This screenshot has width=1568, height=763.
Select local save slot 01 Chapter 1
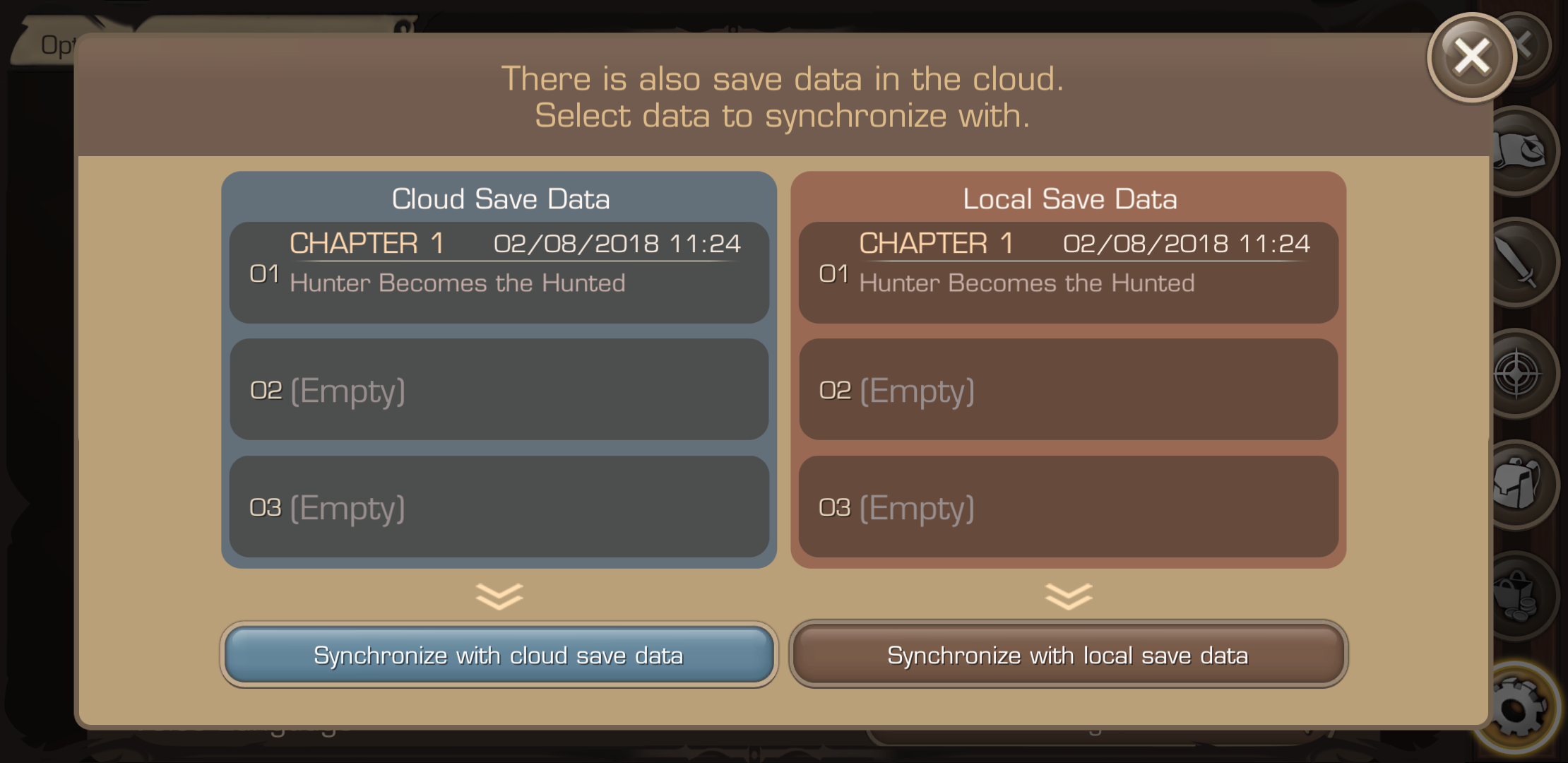click(1068, 273)
